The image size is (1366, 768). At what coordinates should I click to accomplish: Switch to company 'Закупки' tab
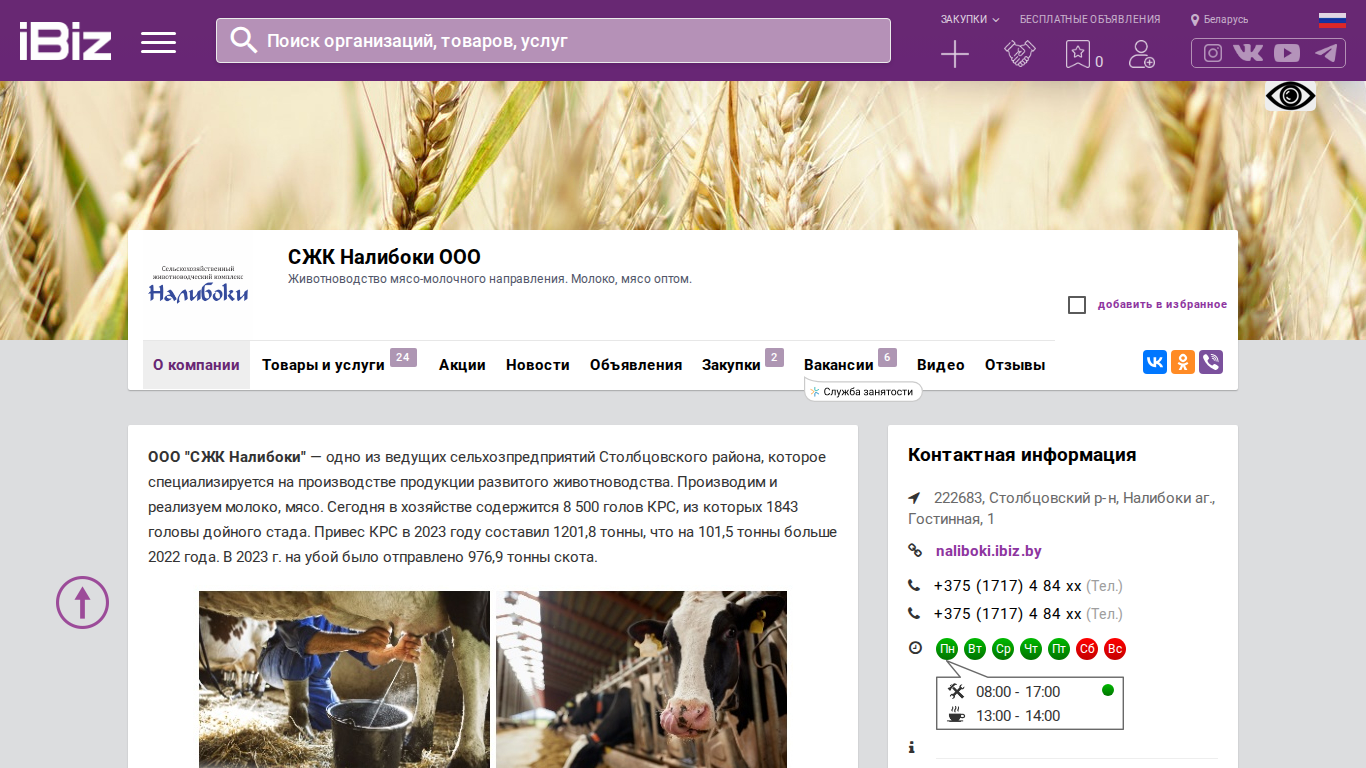point(731,365)
